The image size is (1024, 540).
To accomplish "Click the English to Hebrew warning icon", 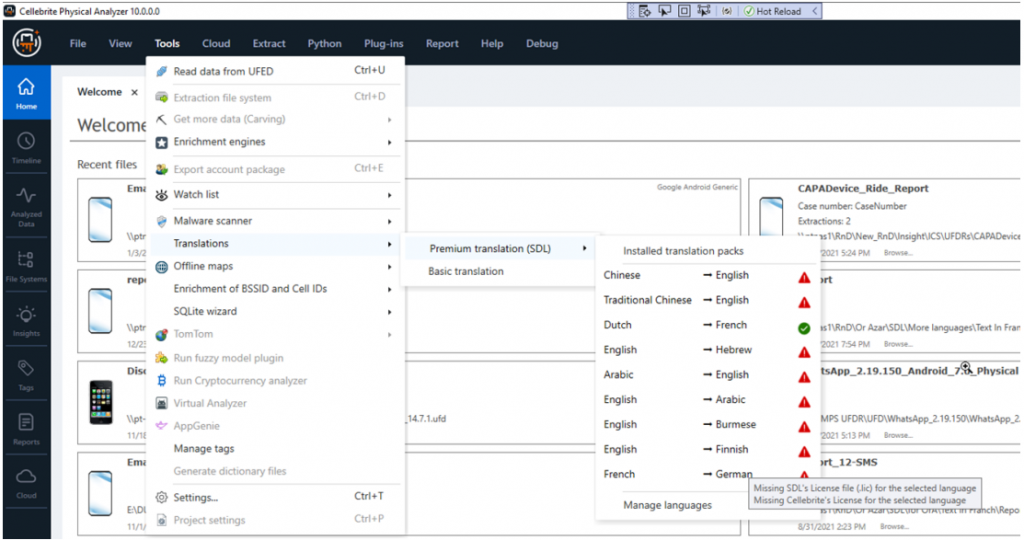I will pos(804,353).
